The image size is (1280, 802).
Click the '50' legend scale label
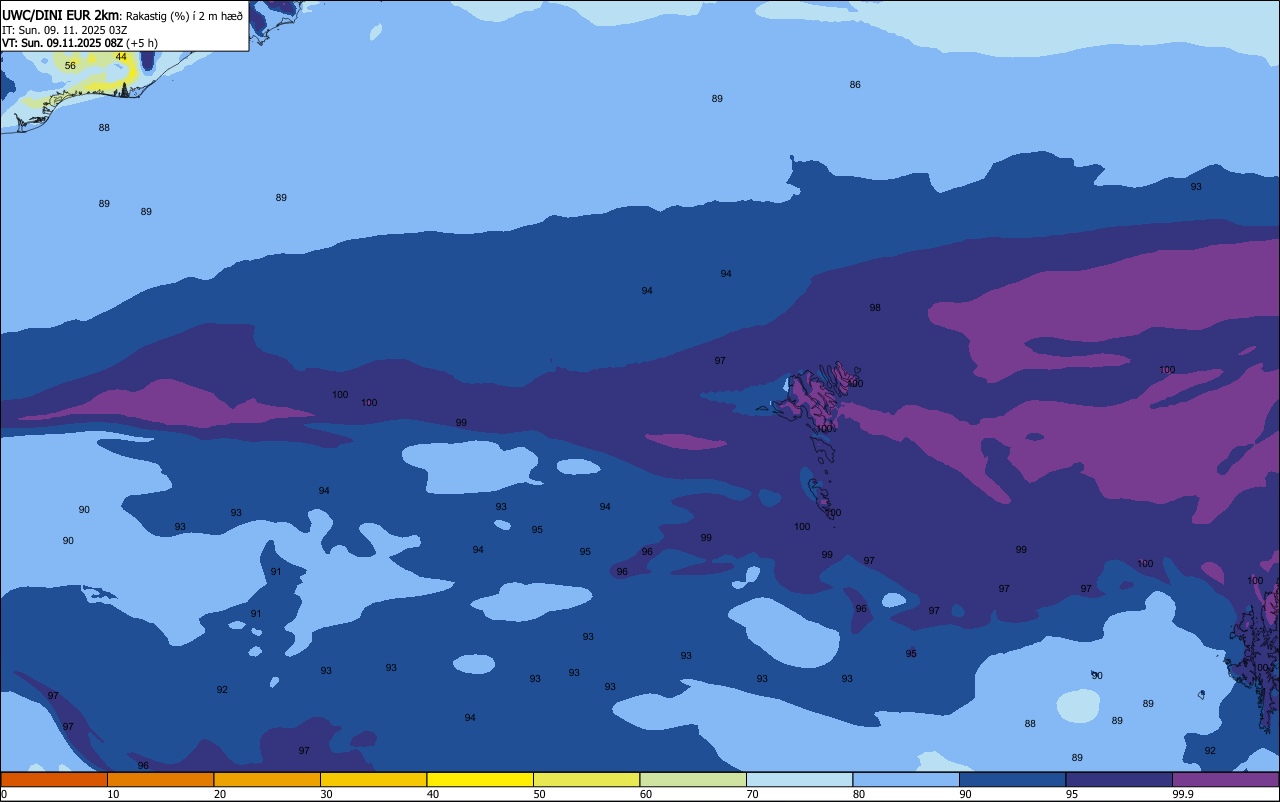point(540,794)
